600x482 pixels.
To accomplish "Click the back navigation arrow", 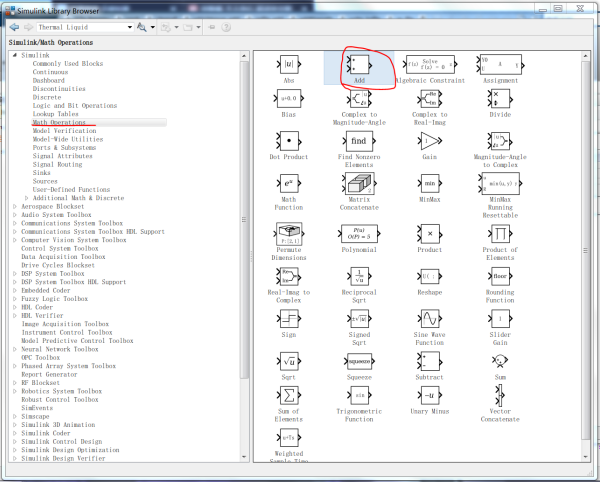I will (14, 27).
